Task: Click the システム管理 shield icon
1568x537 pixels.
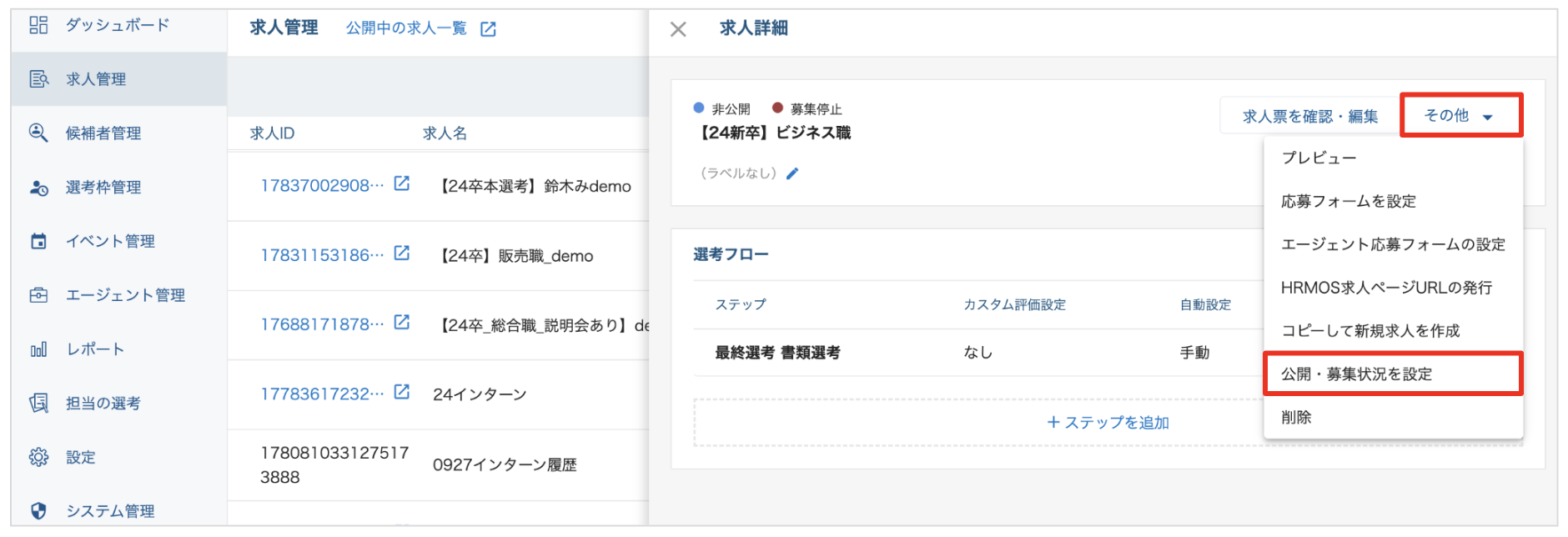Action: pyautogui.click(x=38, y=510)
